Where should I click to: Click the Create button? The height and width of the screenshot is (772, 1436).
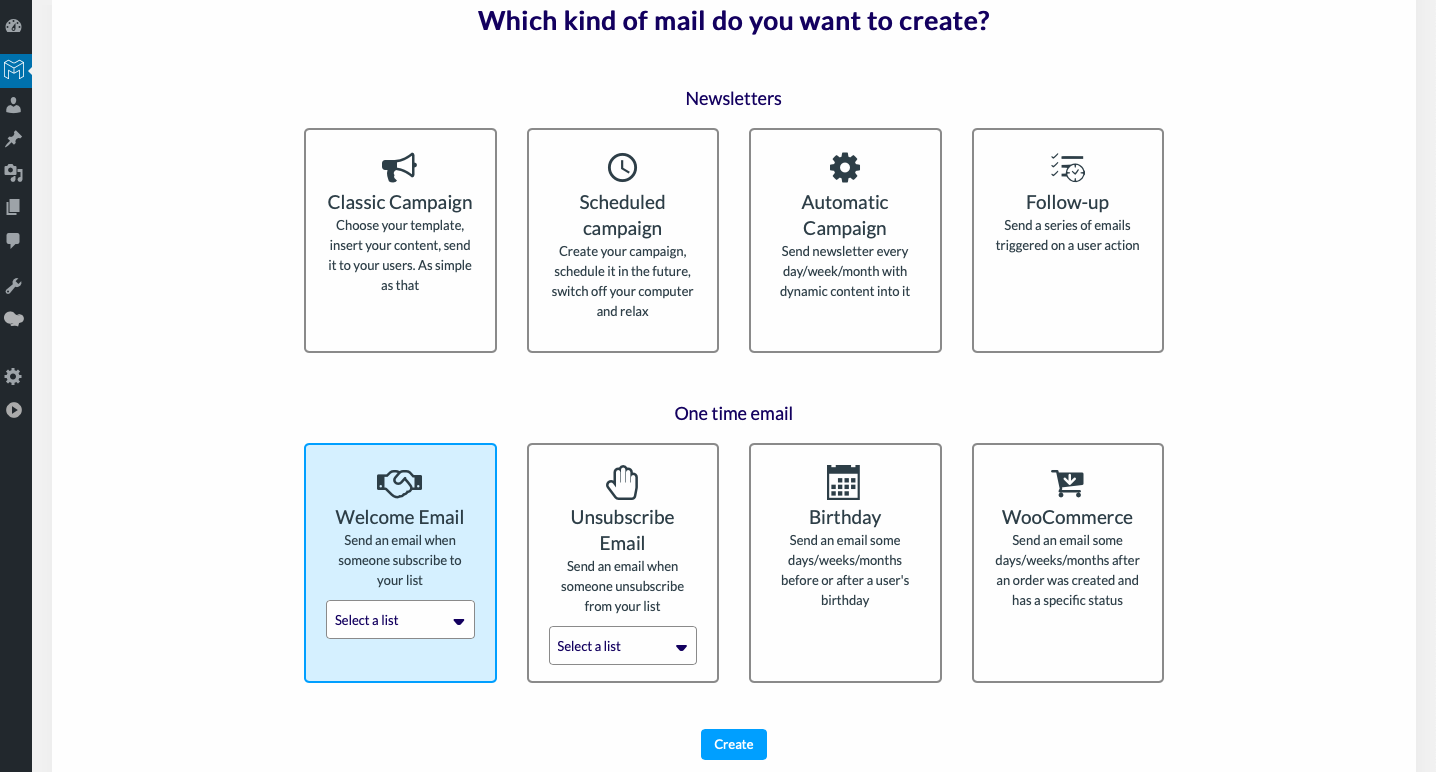(x=734, y=745)
